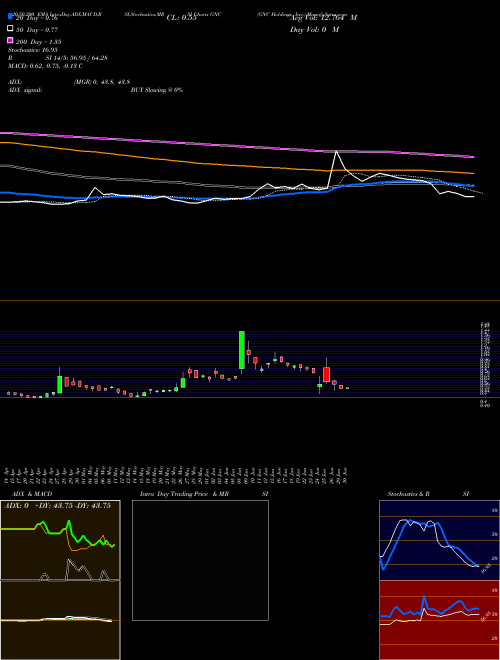Click the 'Intra Day Trading Price & MR' title
500x660 pixels.
tap(184, 494)
